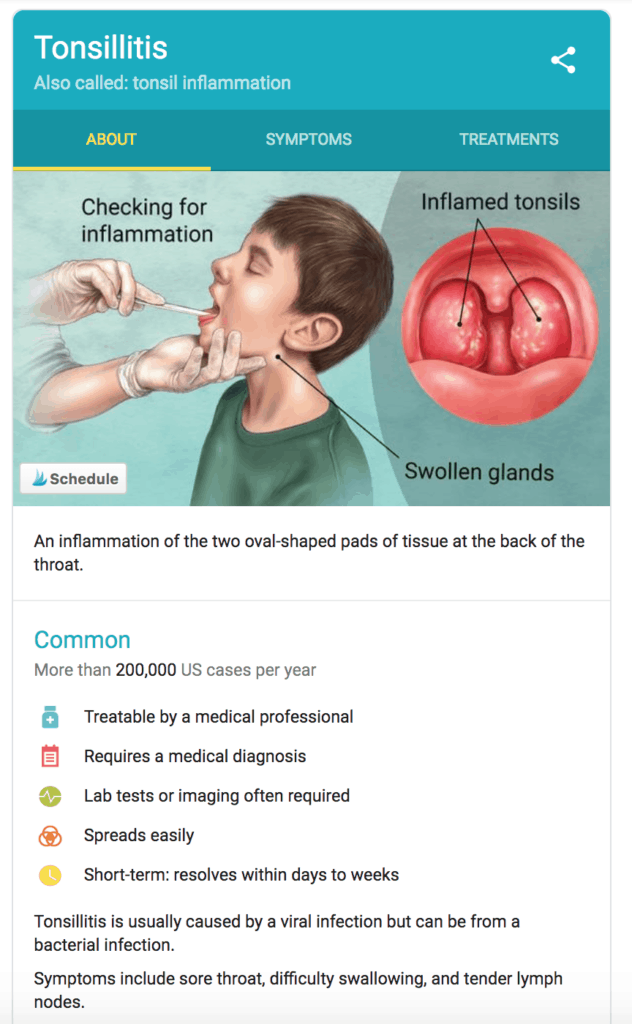The height and width of the screenshot is (1024, 632).
Task: Click the medicine bottle treatable icon
Action: tap(50, 717)
